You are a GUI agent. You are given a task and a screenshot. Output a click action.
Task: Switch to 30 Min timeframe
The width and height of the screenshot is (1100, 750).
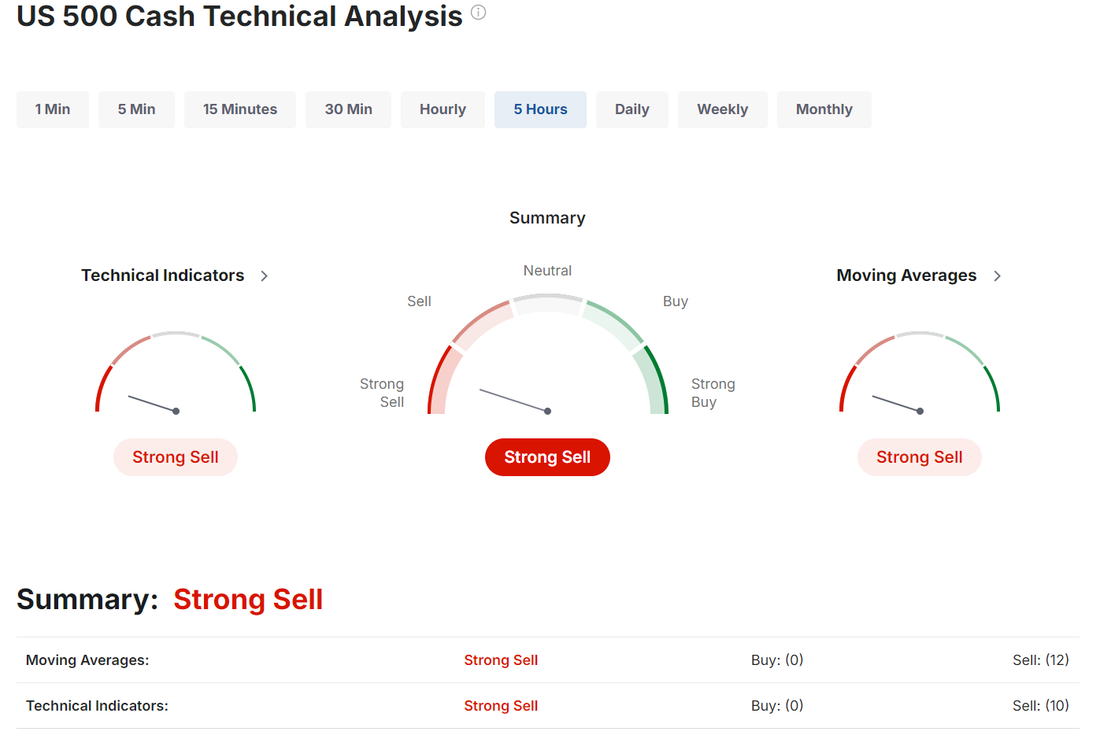tap(349, 109)
